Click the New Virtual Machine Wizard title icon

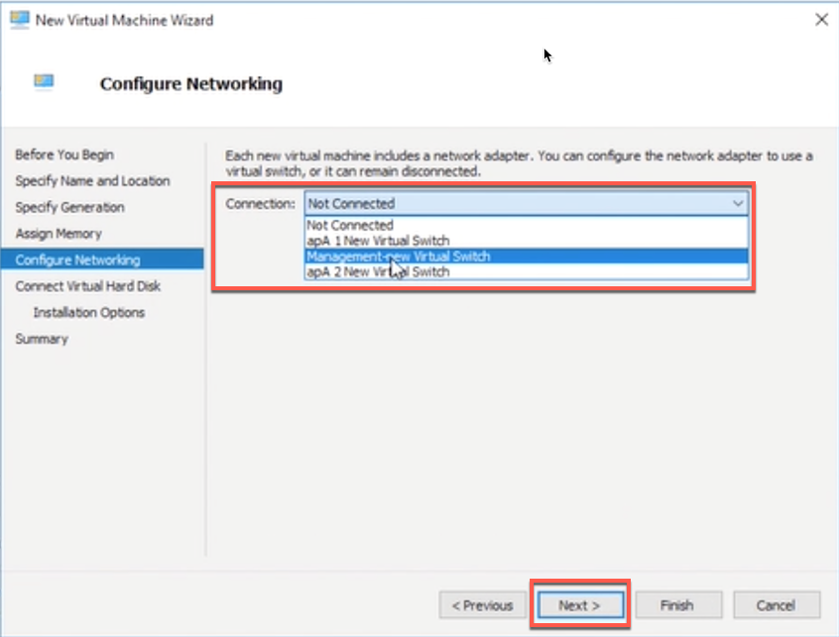click(x=20, y=20)
